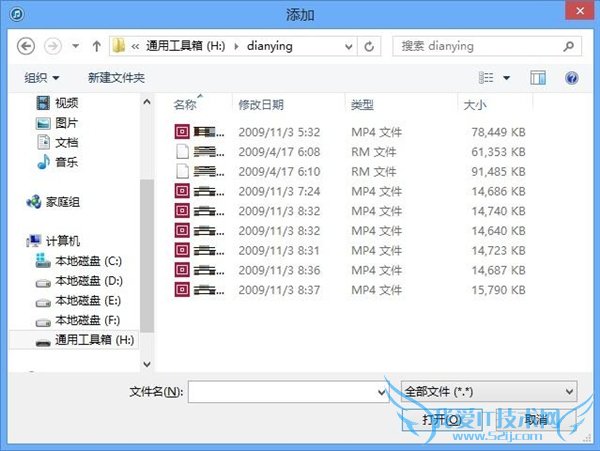The width and height of the screenshot is (600, 451).
Task: Select MP4 file sized 14,740 KB
Action: pos(350,211)
